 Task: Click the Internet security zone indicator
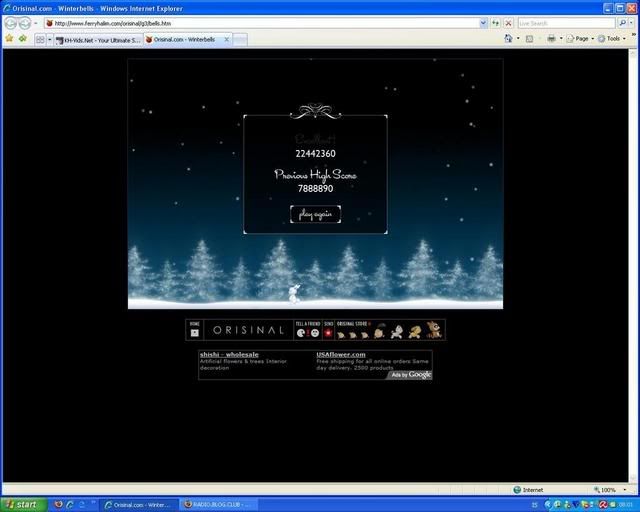pyautogui.click(x=529, y=490)
